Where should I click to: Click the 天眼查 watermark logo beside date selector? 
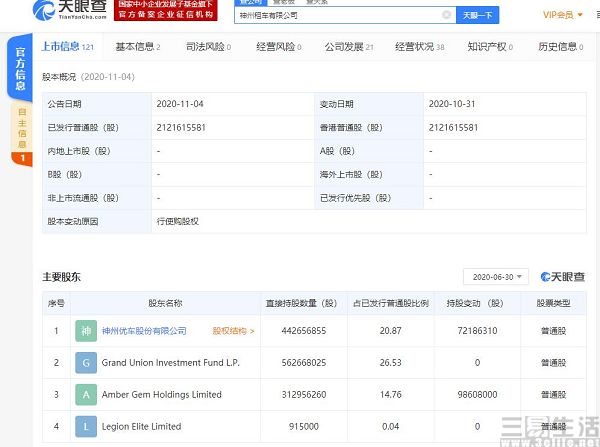click(562, 277)
